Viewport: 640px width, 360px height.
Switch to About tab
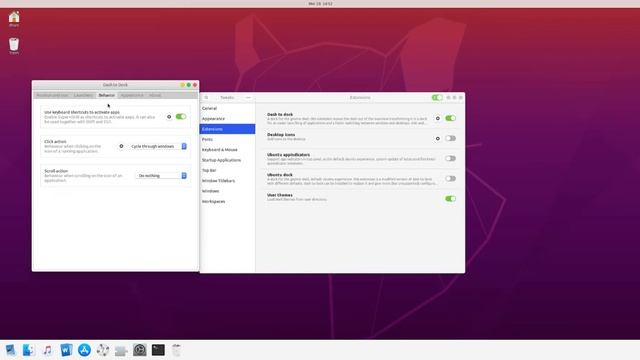tap(155, 95)
